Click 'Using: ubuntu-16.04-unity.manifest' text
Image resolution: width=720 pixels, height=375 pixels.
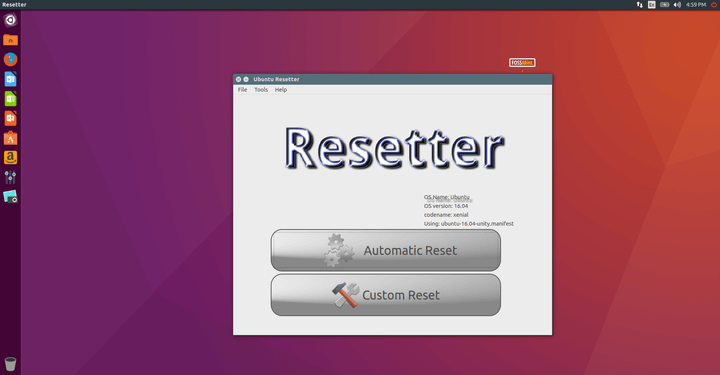pyautogui.click(x=469, y=224)
